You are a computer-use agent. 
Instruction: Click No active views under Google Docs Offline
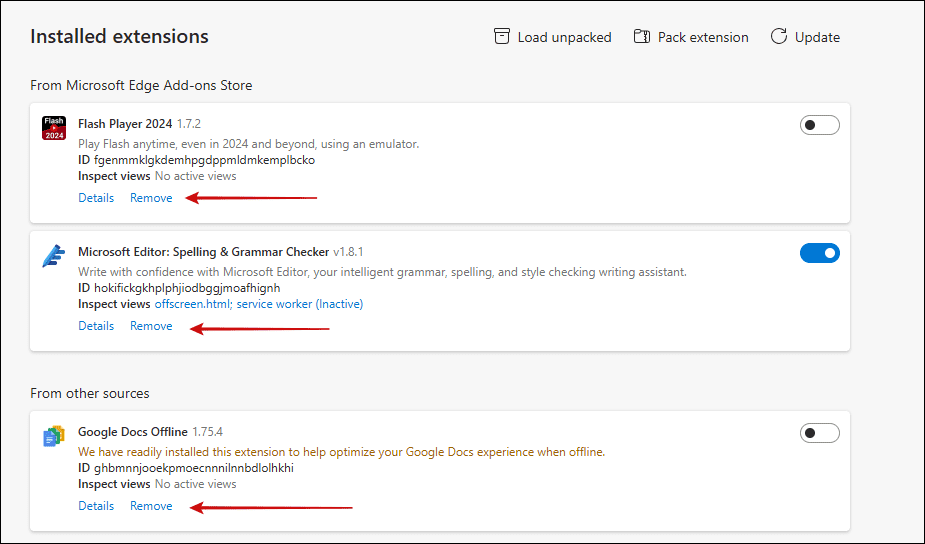195,484
